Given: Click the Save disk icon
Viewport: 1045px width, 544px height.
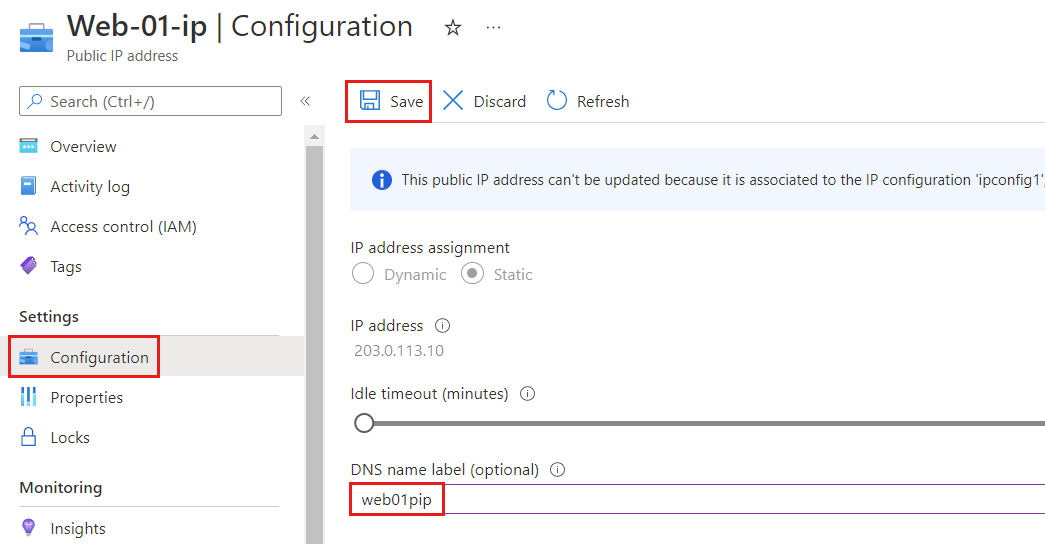Looking at the screenshot, I should (370, 101).
